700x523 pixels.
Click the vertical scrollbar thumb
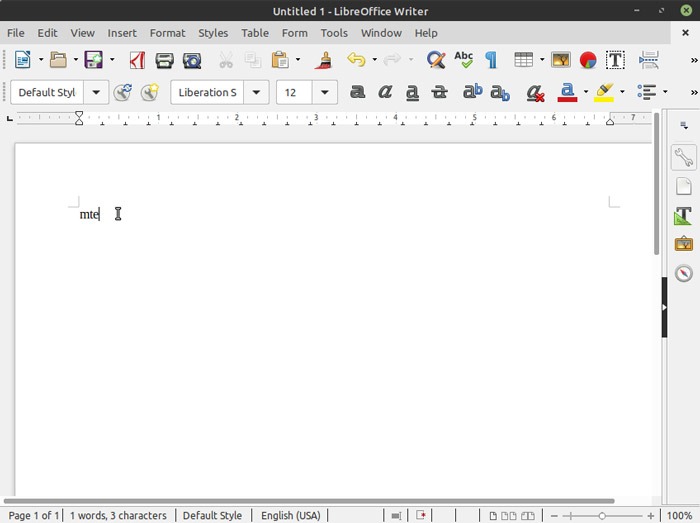point(656,183)
